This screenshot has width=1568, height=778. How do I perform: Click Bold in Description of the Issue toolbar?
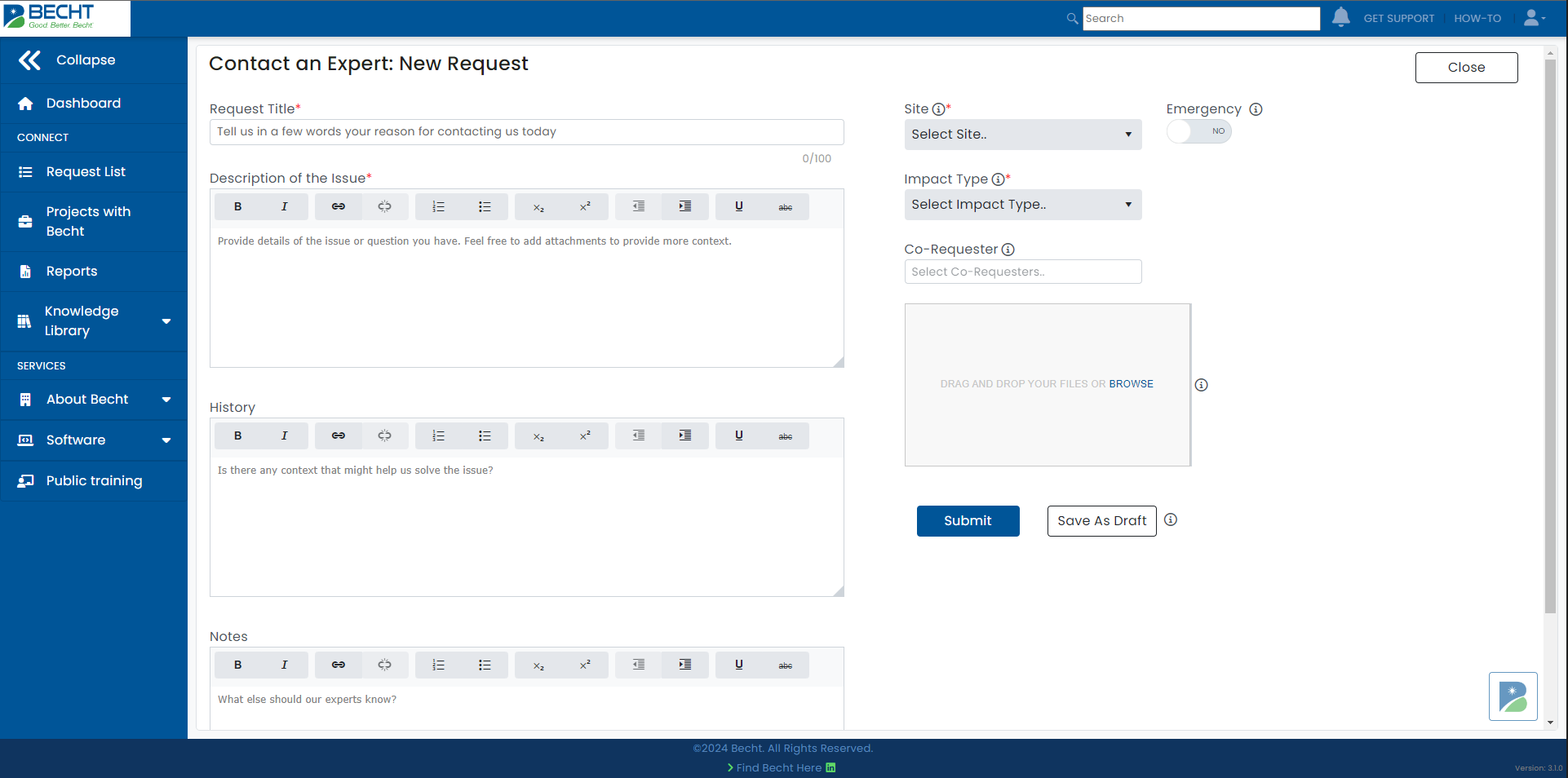237,207
